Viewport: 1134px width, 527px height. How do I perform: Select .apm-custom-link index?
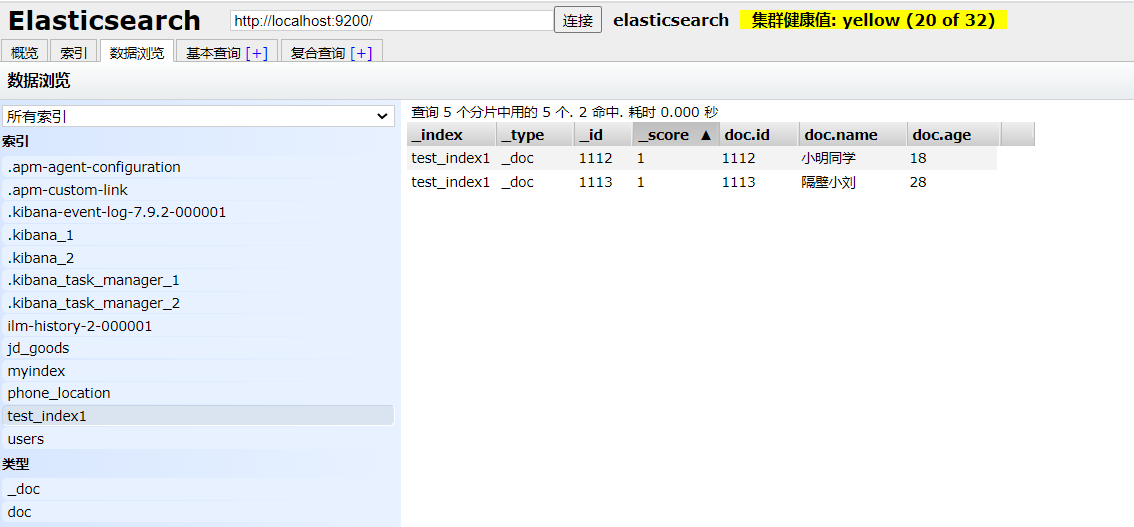tap(198, 190)
